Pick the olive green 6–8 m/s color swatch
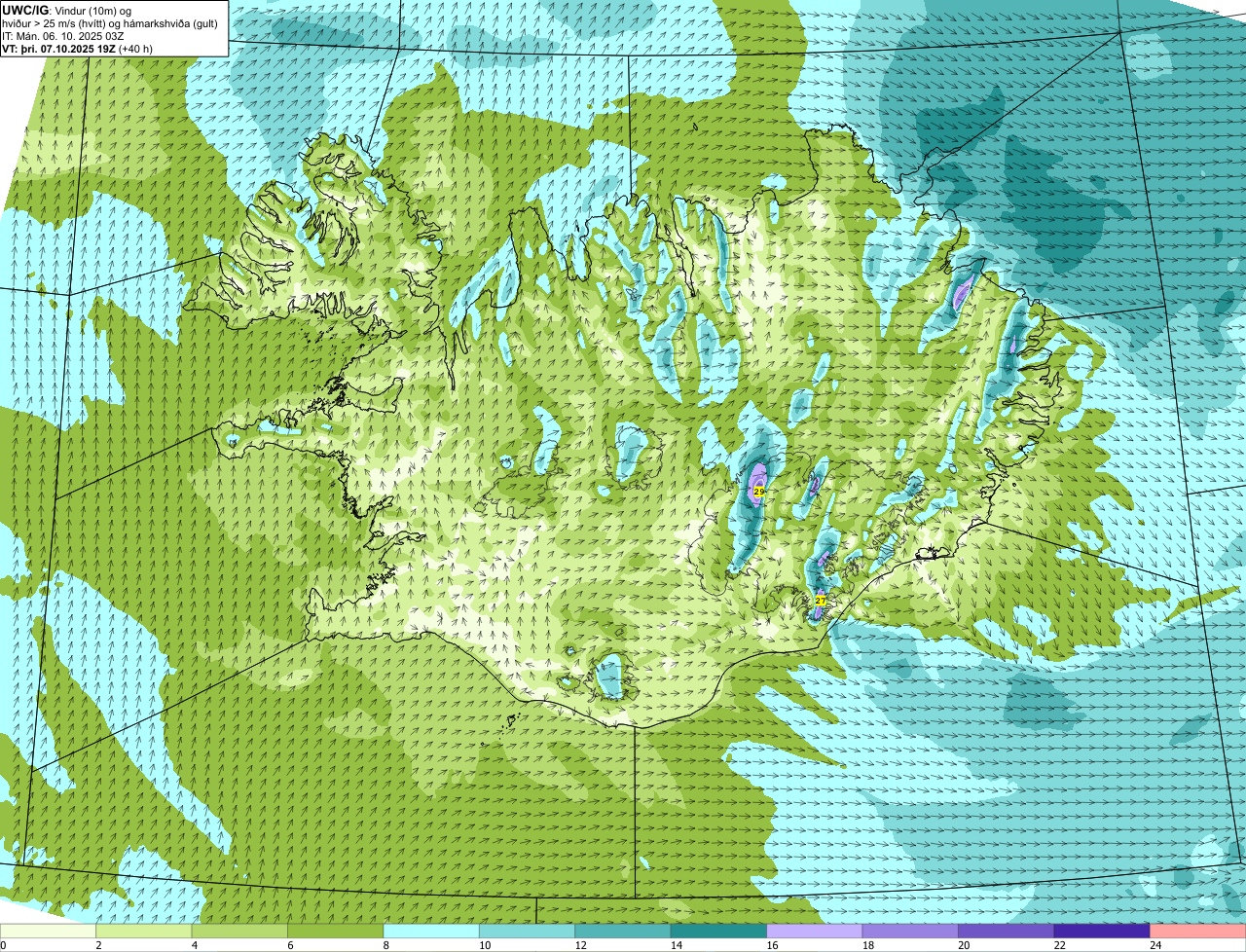Screen dimensions: 1246x952 tap(337, 932)
